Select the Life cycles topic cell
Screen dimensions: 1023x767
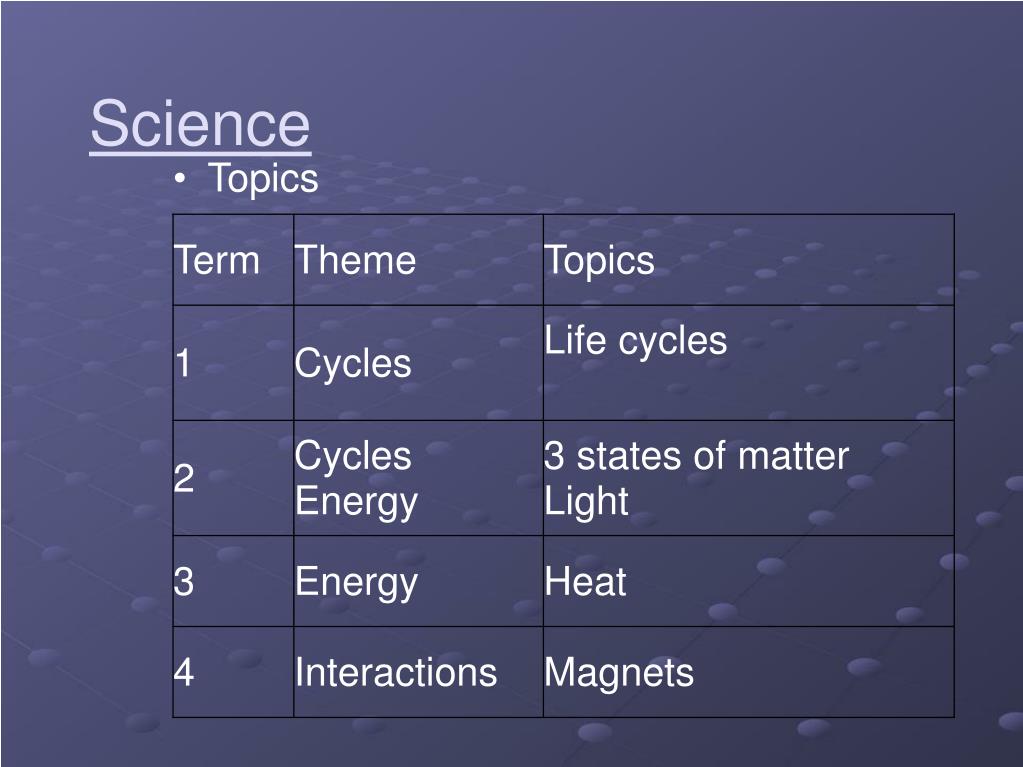point(749,363)
